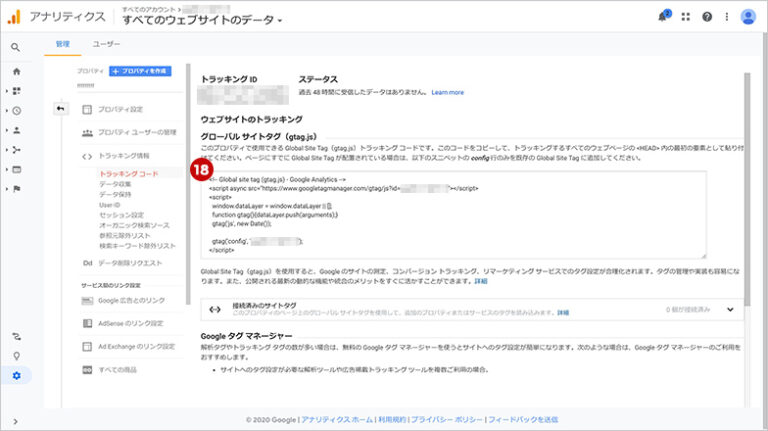Click the すべての商品 link icon
The image size is (768, 431).
(x=87, y=370)
